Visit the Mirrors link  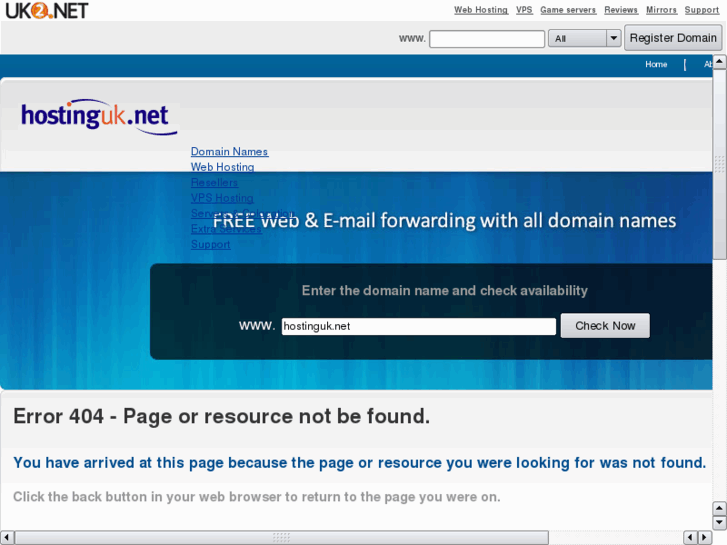[x=662, y=10]
